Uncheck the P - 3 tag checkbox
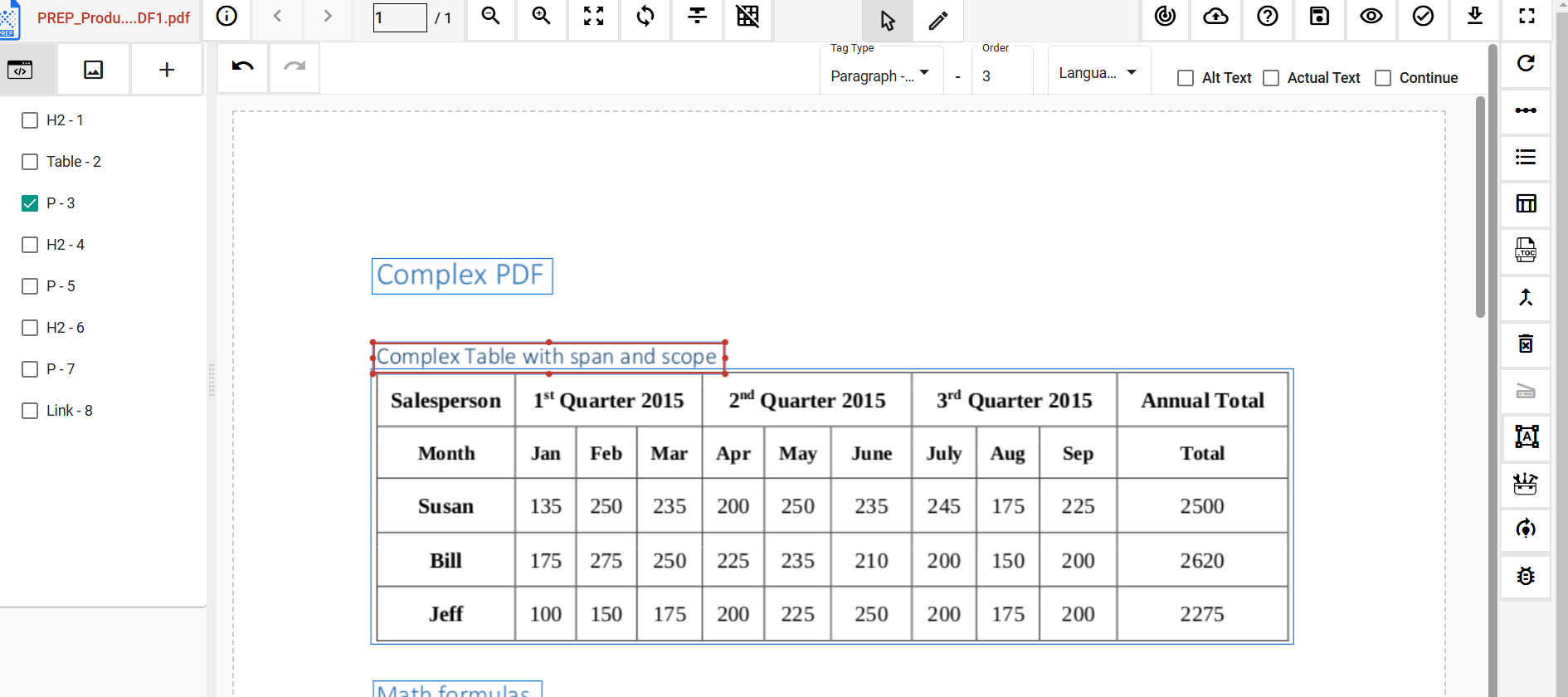 point(30,203)
